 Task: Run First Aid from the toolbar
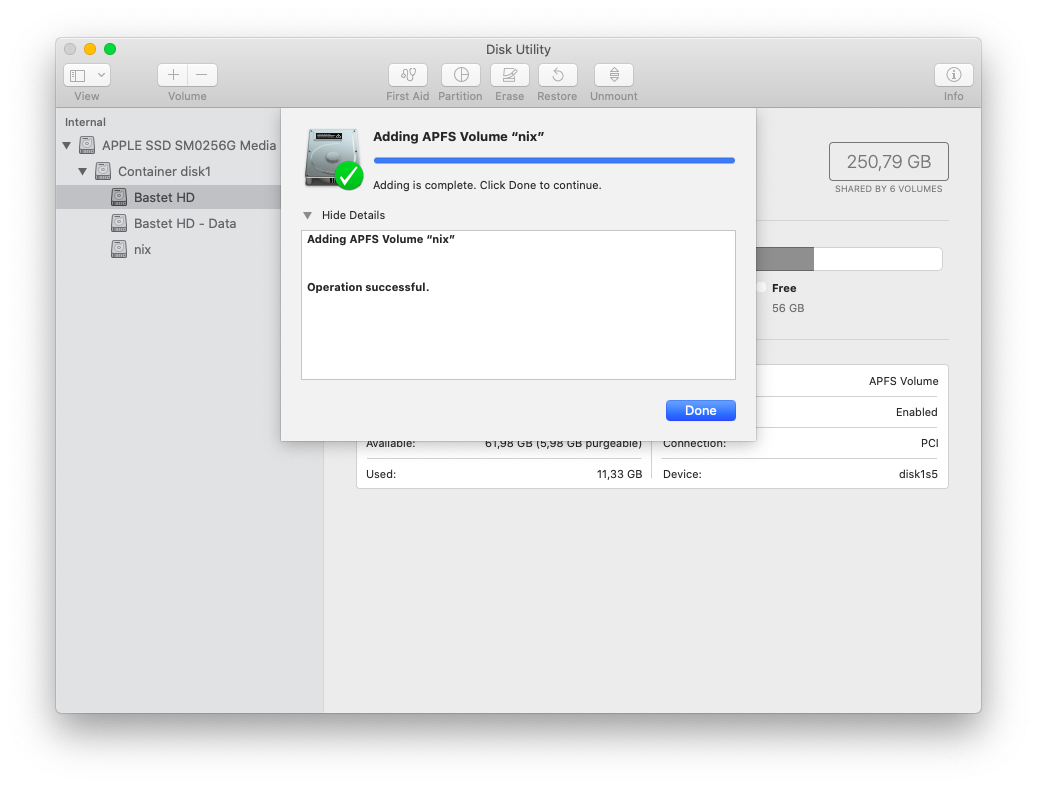pos(408,75)
